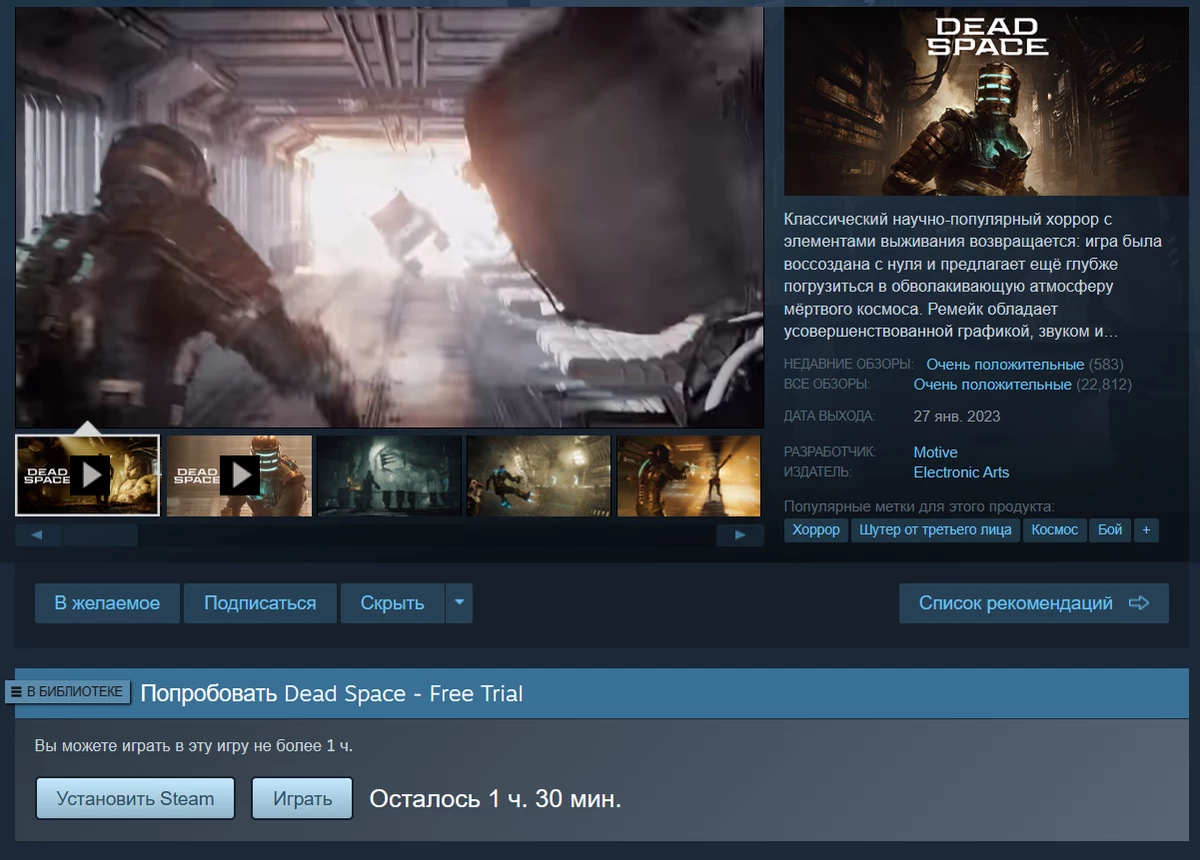Image resolution: width=1200 pixels, height=860 pixels.
Task: Click the Dead Space header capsule image
Action: point(984,101)
